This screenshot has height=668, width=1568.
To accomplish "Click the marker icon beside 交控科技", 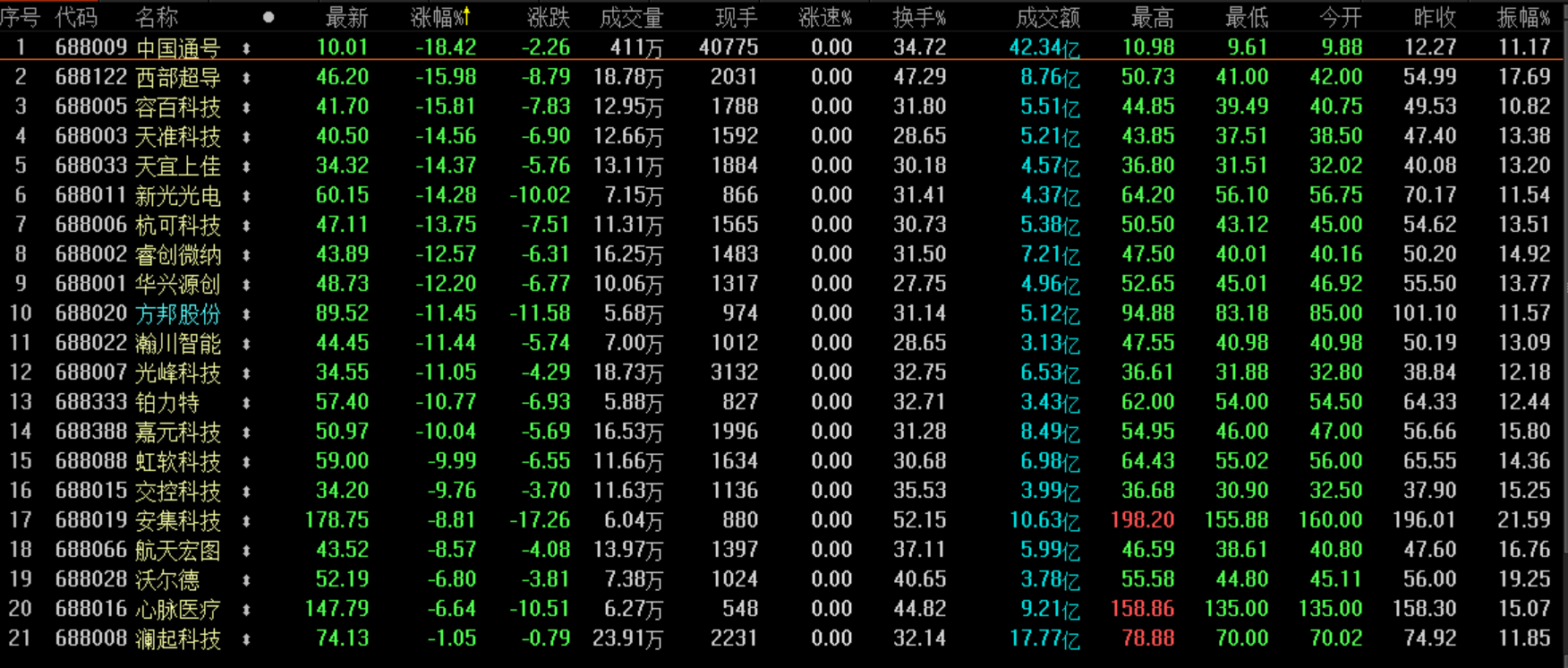I will (x=246, y=492).
